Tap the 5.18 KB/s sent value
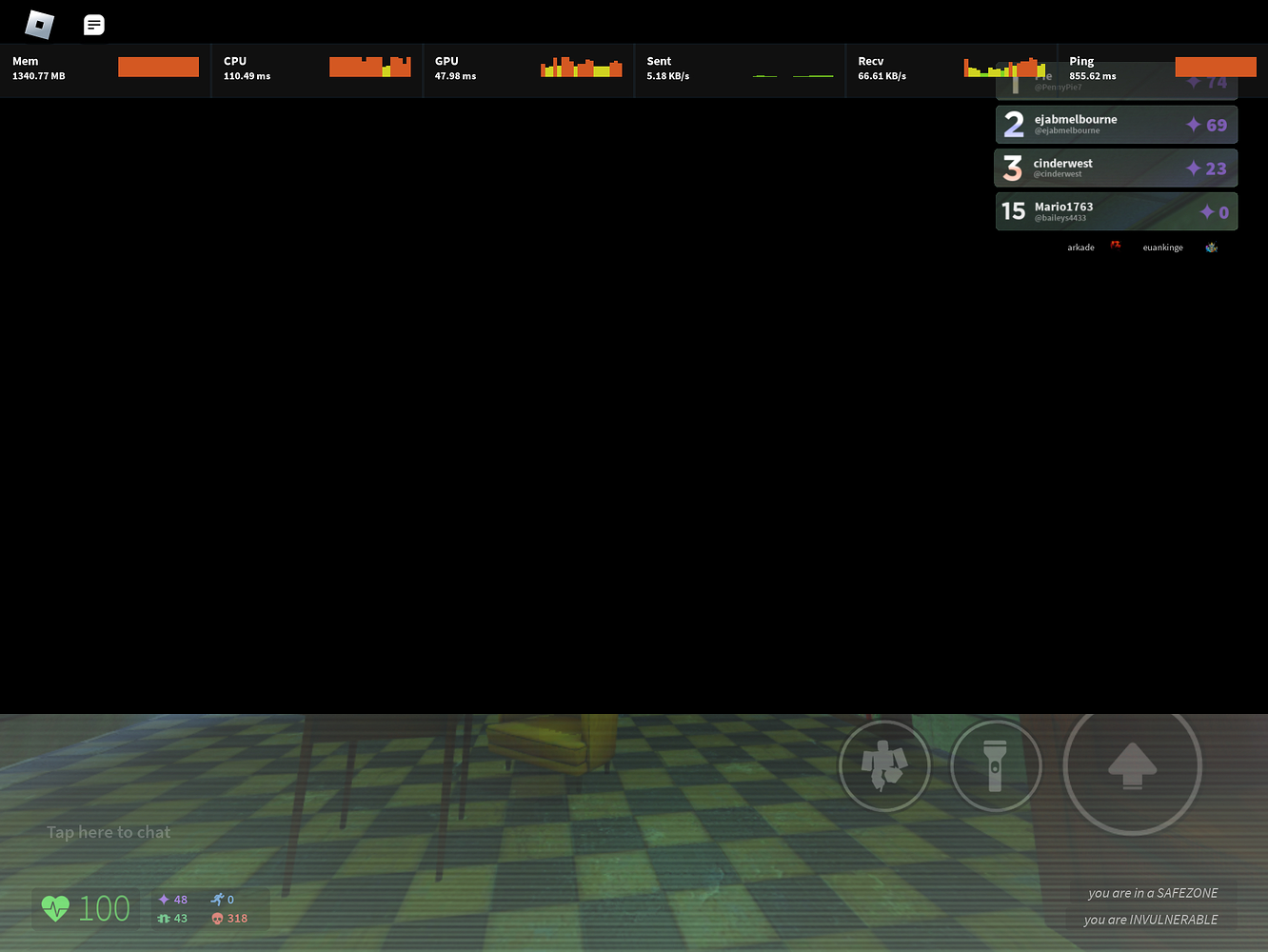1268x952 pixels. (x=668, y=76)
